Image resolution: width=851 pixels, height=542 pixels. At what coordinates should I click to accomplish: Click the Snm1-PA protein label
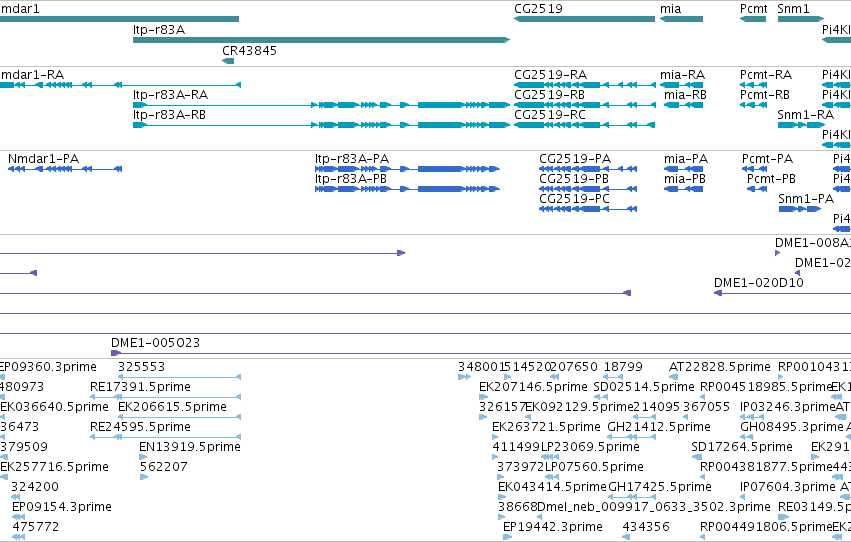[806, 199]
